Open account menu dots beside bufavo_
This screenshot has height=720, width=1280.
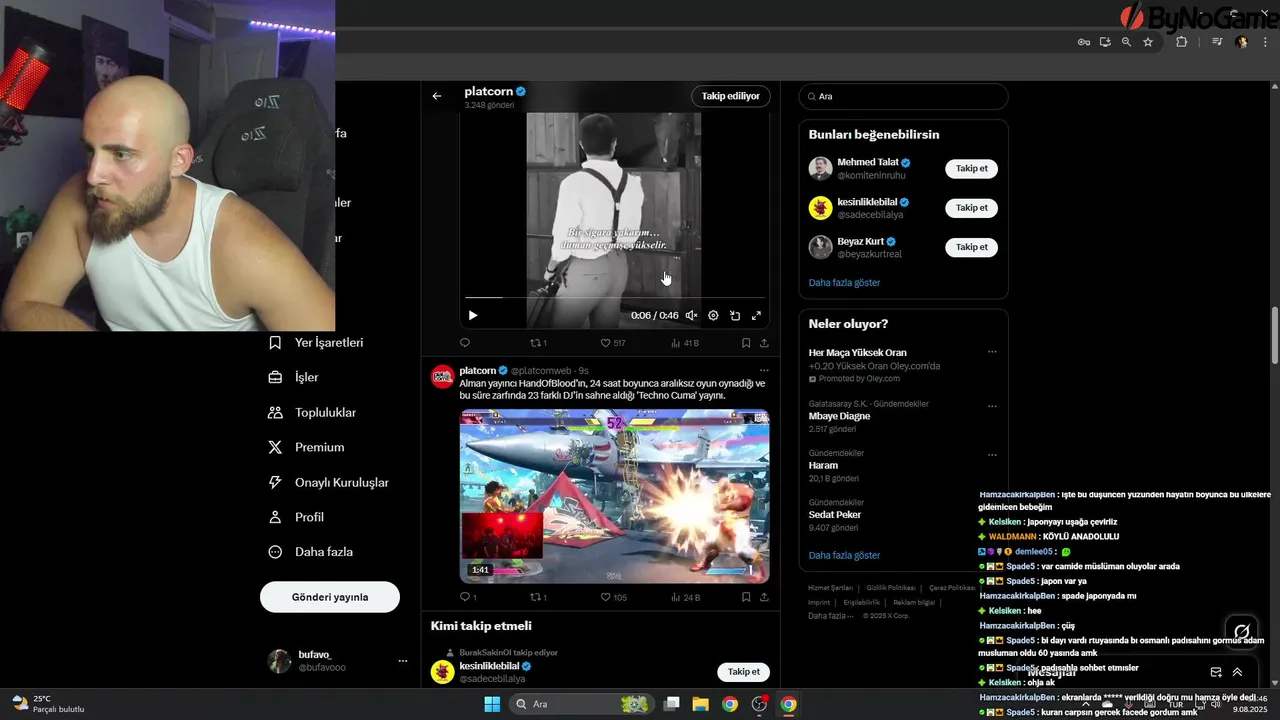tap(403, 661)
